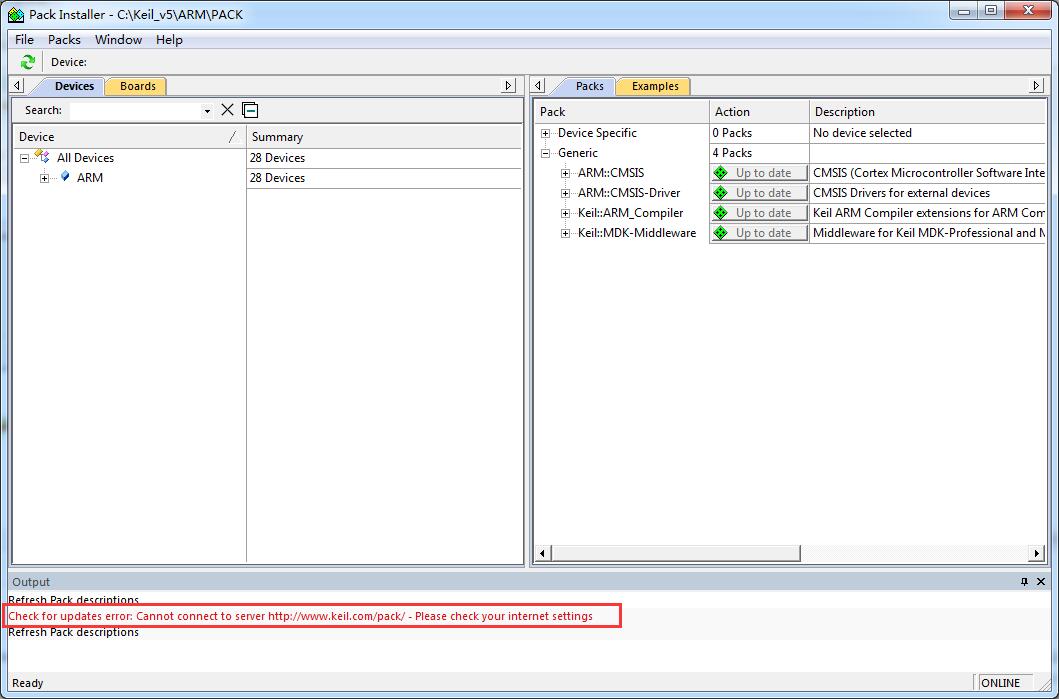Open the Window menu

pyautogui.click(x=118, y=40)
